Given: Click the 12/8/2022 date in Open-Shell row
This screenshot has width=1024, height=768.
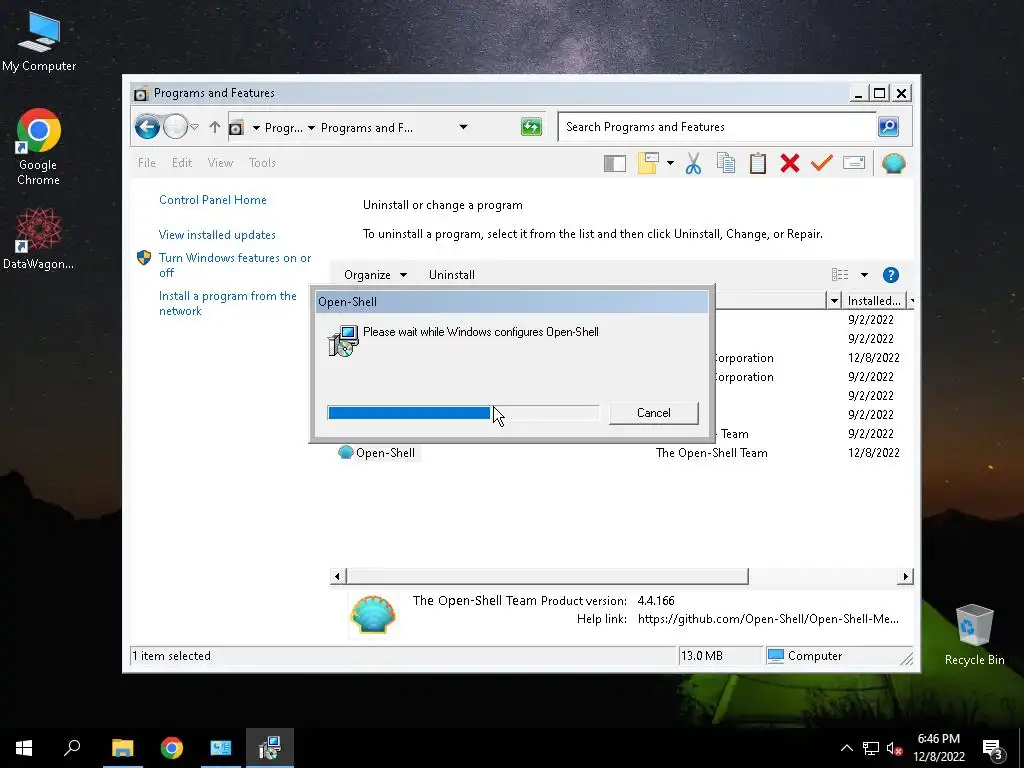Looking at the screenshot, I should 873,453.
